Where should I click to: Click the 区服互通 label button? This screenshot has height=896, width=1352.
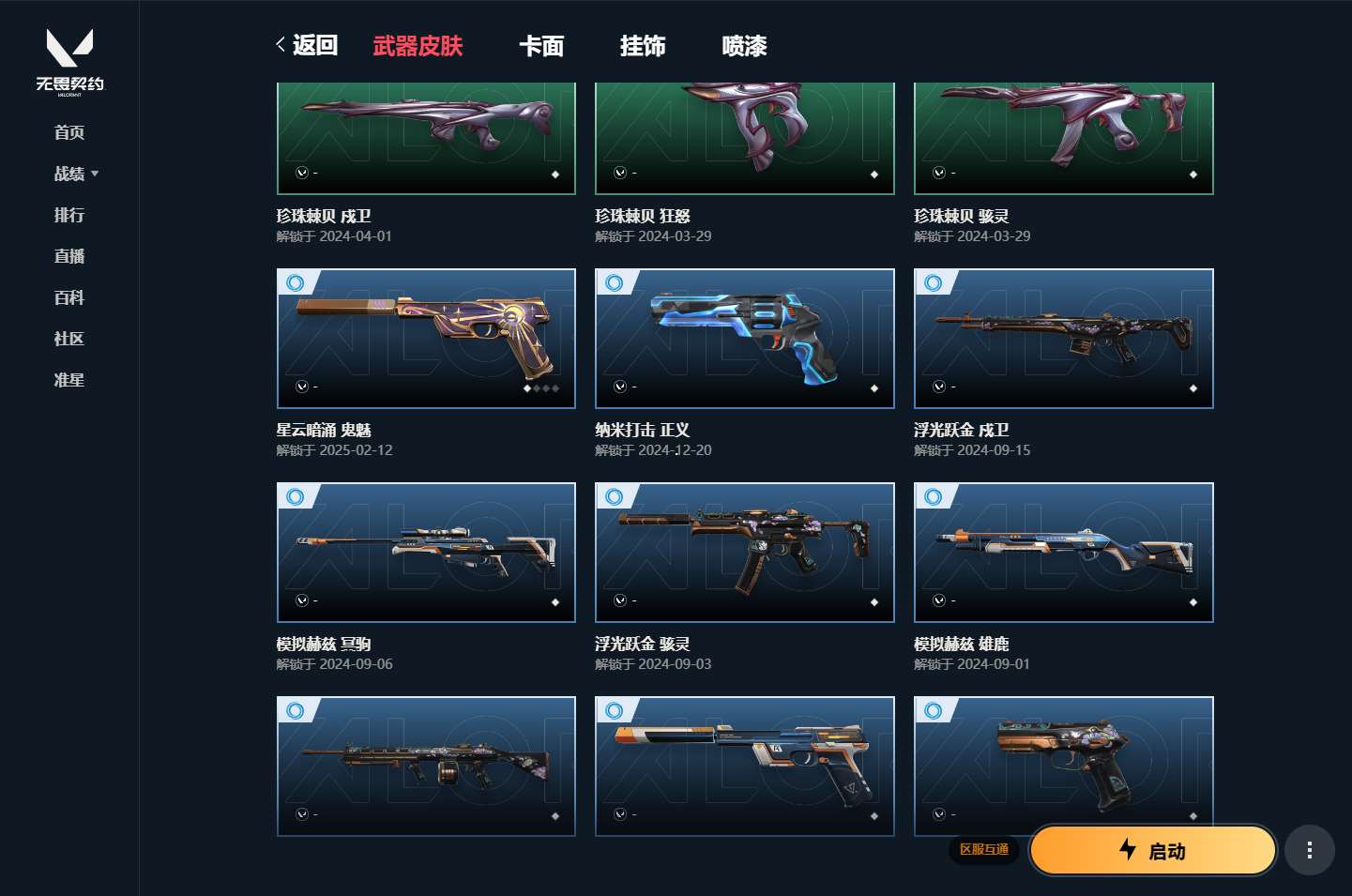click(984, 849)
